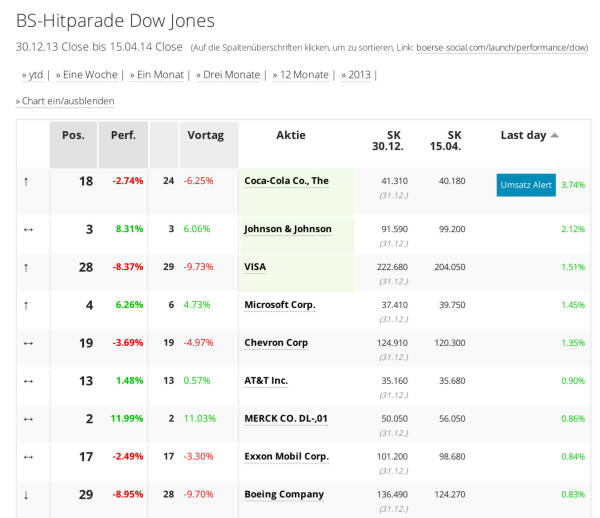
Task: Toggle chart via Chart ein/ausblenden
Action: [68, 101]
